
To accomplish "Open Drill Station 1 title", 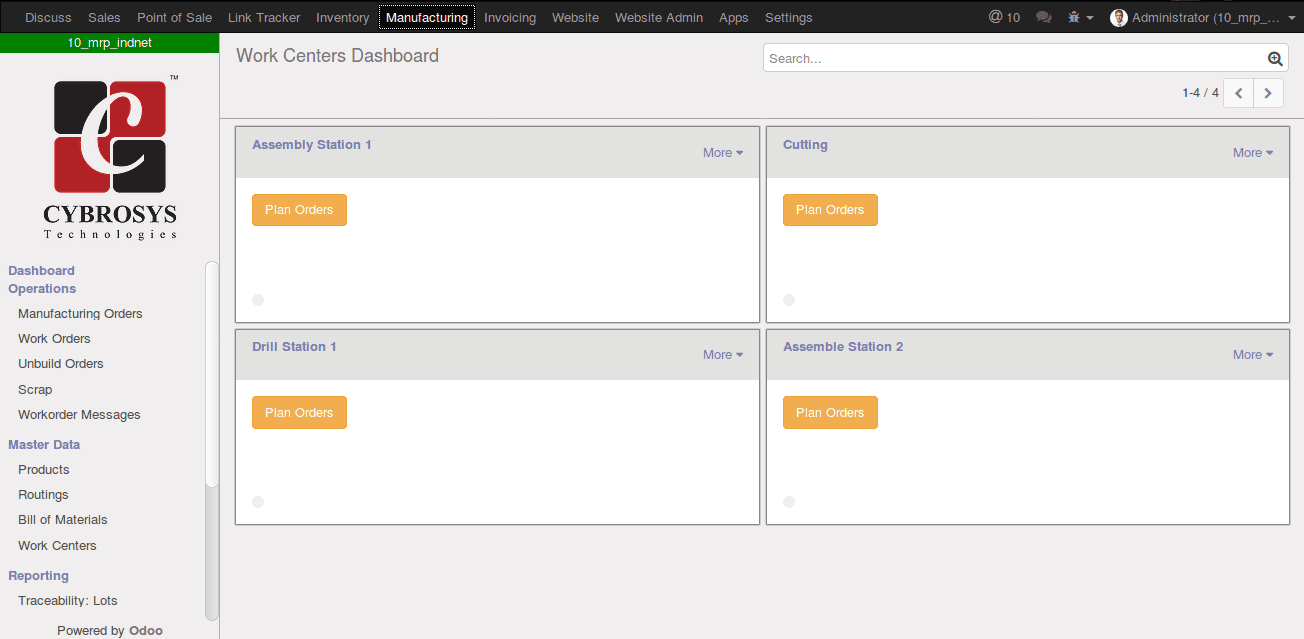I will click(x=294, y=347).
